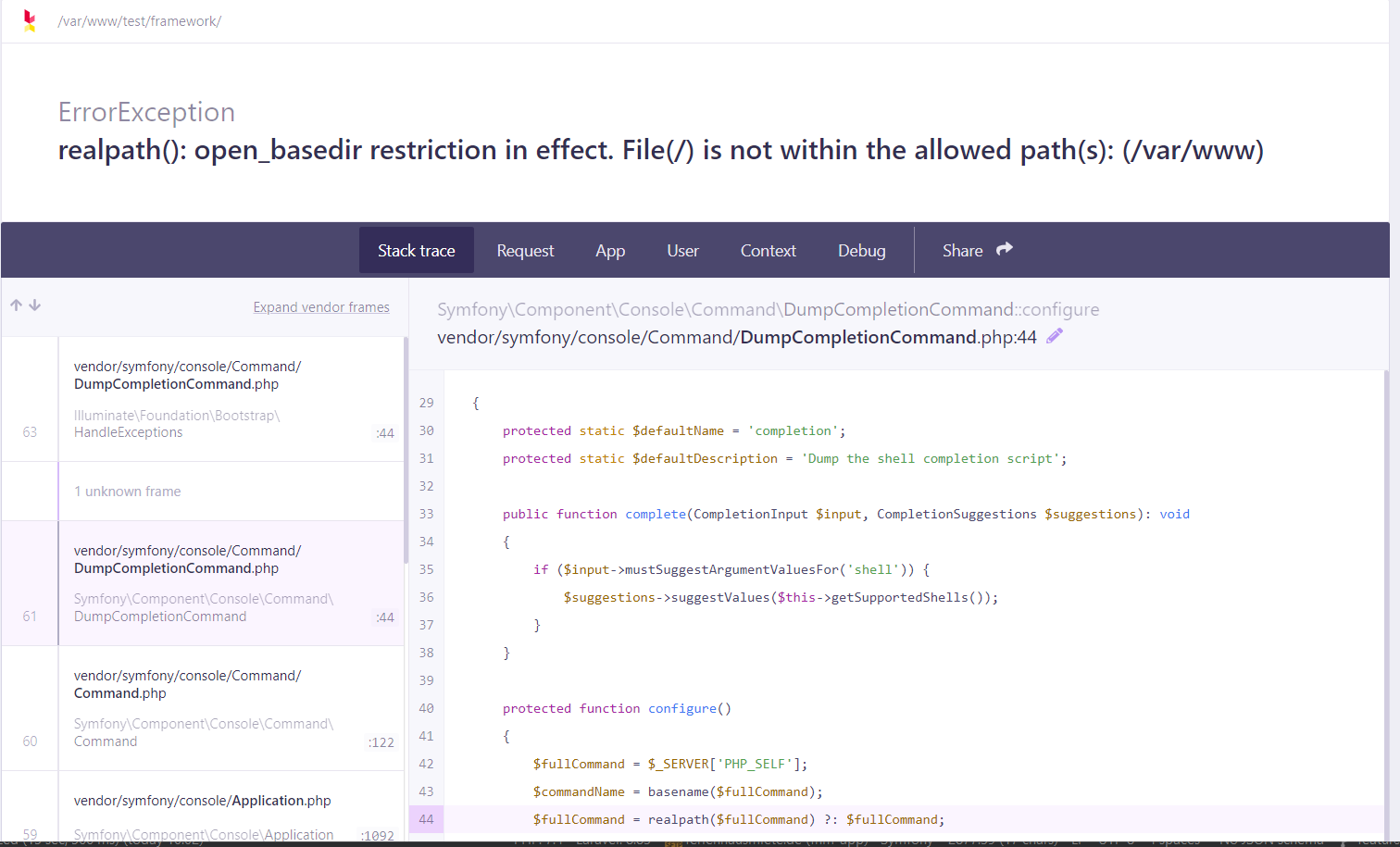The width and height of the screenshot is (1400, 847).
Task: Click the Ignition logo icon
Action: click(x=30, y=20)
